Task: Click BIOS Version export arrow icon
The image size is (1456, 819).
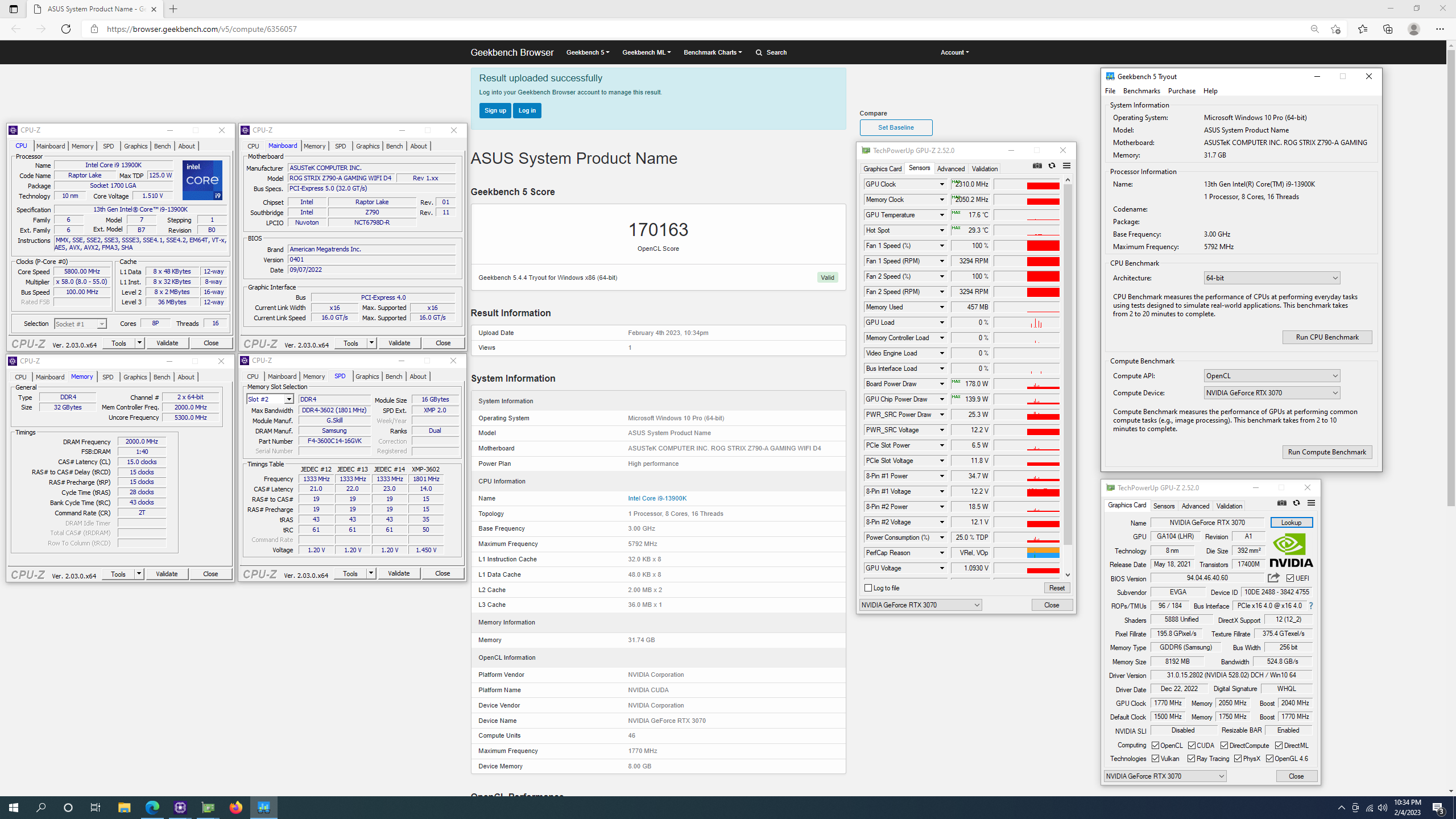Action: pyautogui.click(x=1273, y=578)
